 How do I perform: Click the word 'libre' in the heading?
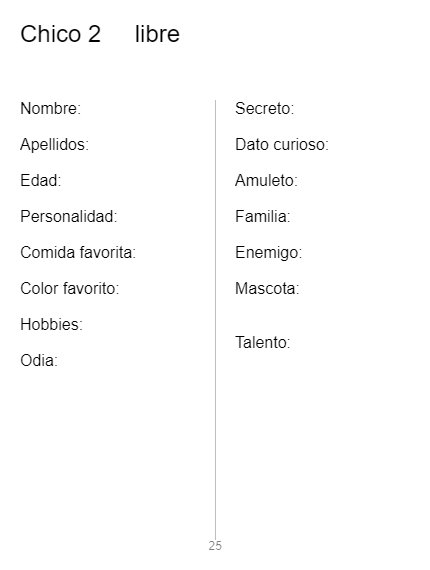coord(157,34)
